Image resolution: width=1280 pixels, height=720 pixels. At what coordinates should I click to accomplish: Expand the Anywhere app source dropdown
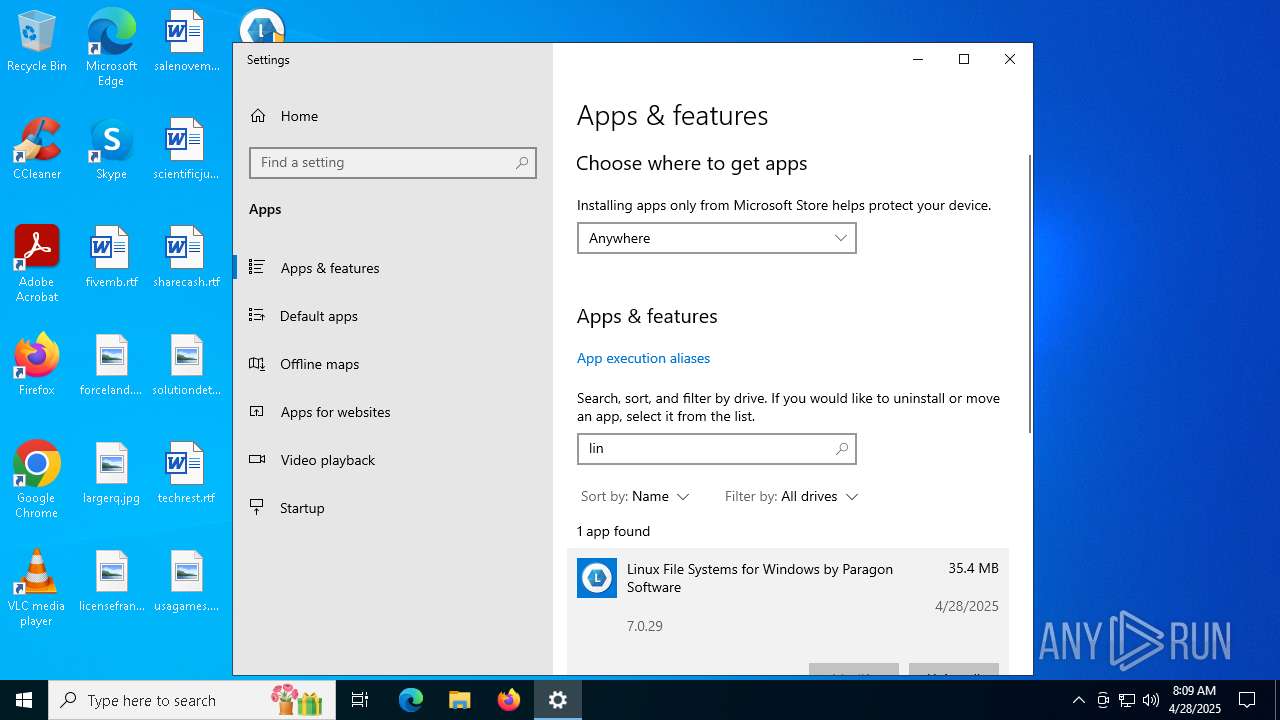point(716,238)
